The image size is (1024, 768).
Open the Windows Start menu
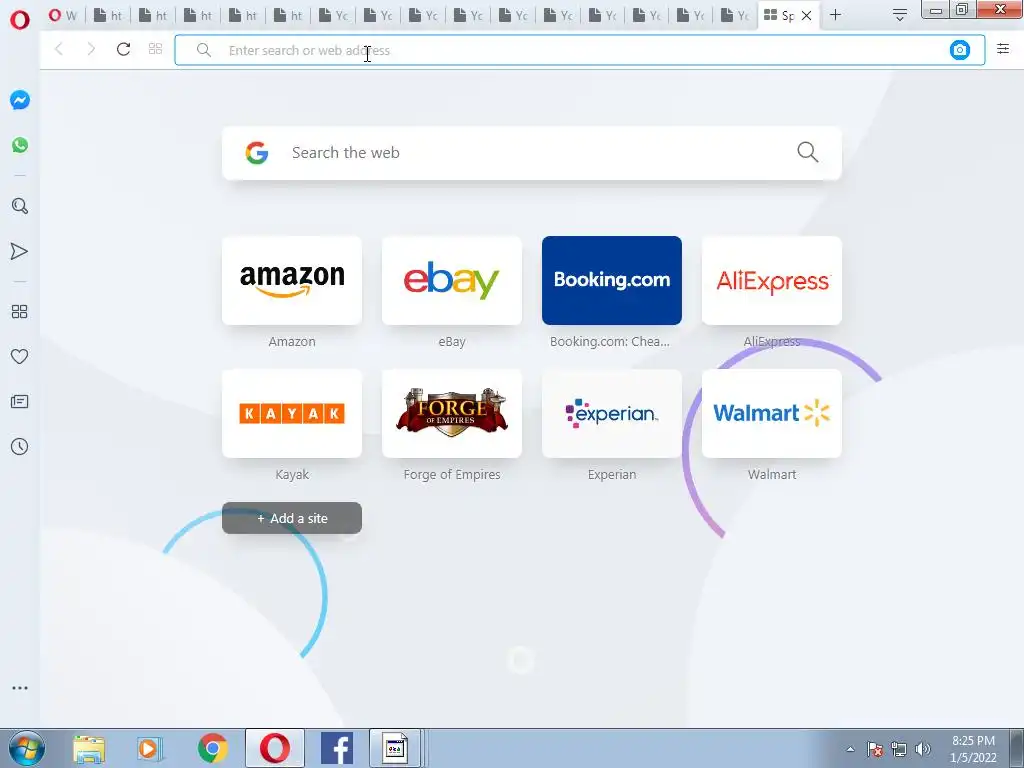click(x=27, y=748)
